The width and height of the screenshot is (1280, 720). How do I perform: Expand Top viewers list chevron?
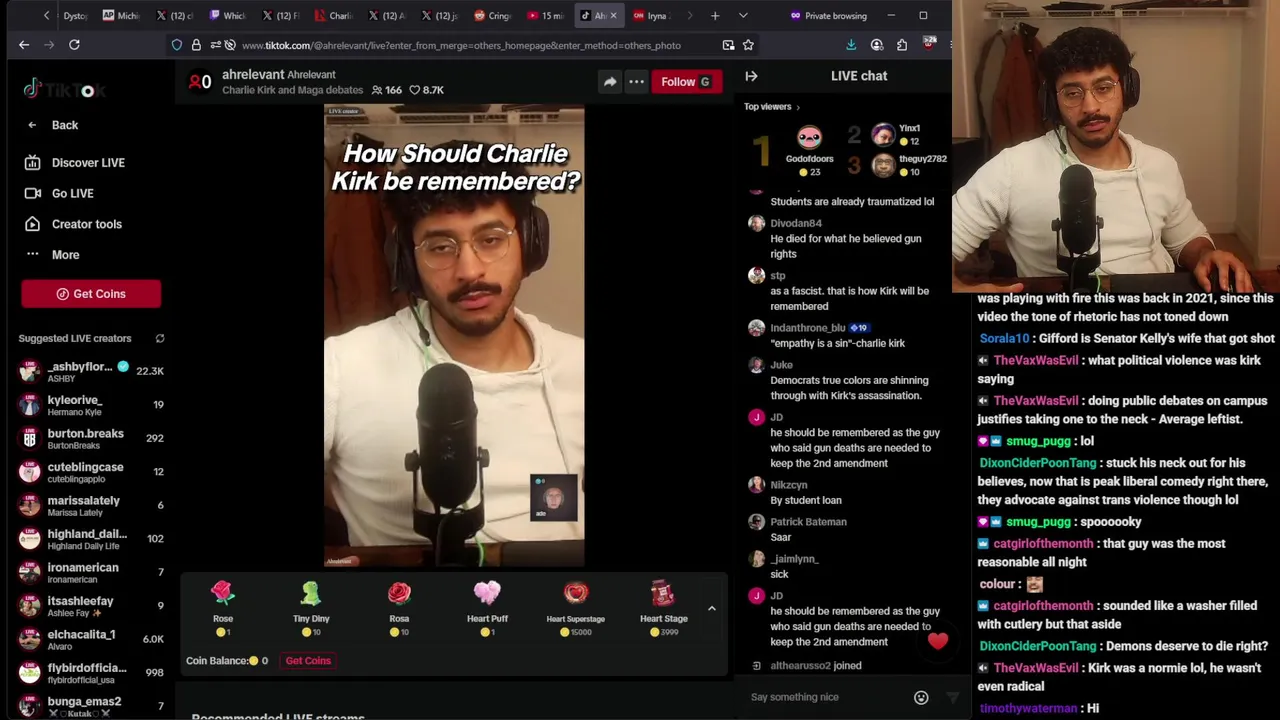point(798,107)
